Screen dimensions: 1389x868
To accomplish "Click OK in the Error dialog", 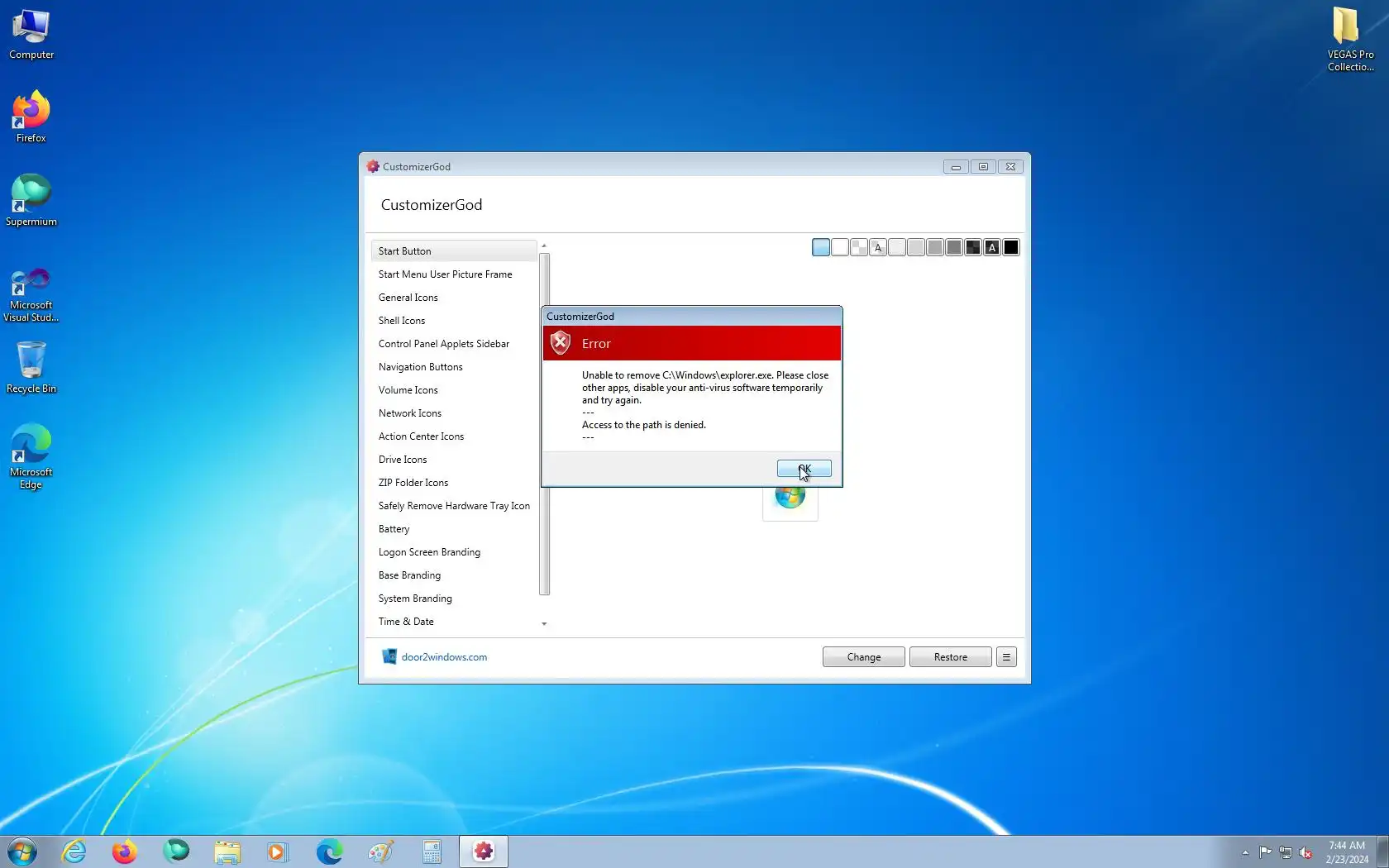I will [804, 469].
